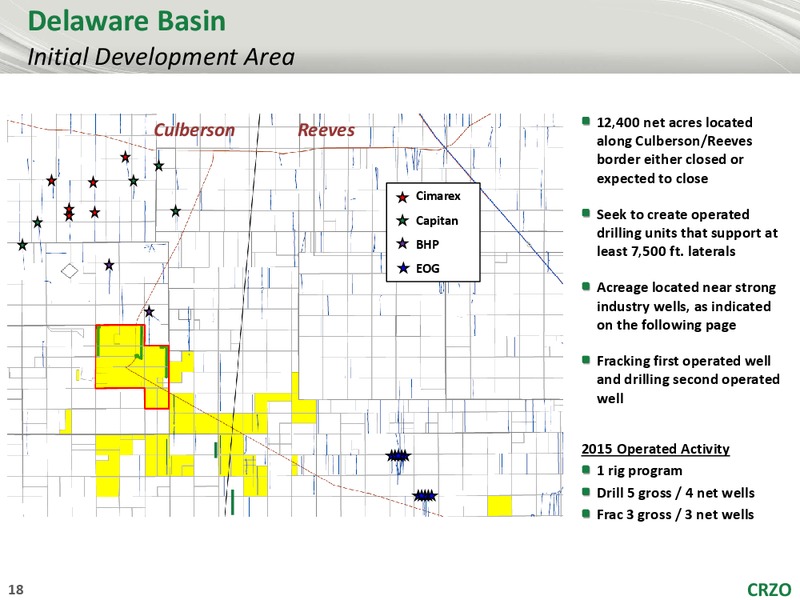Click the line 'along Culberson/Reeves'
The width and height of the screenshot is (800, 600).
[674, 141]
